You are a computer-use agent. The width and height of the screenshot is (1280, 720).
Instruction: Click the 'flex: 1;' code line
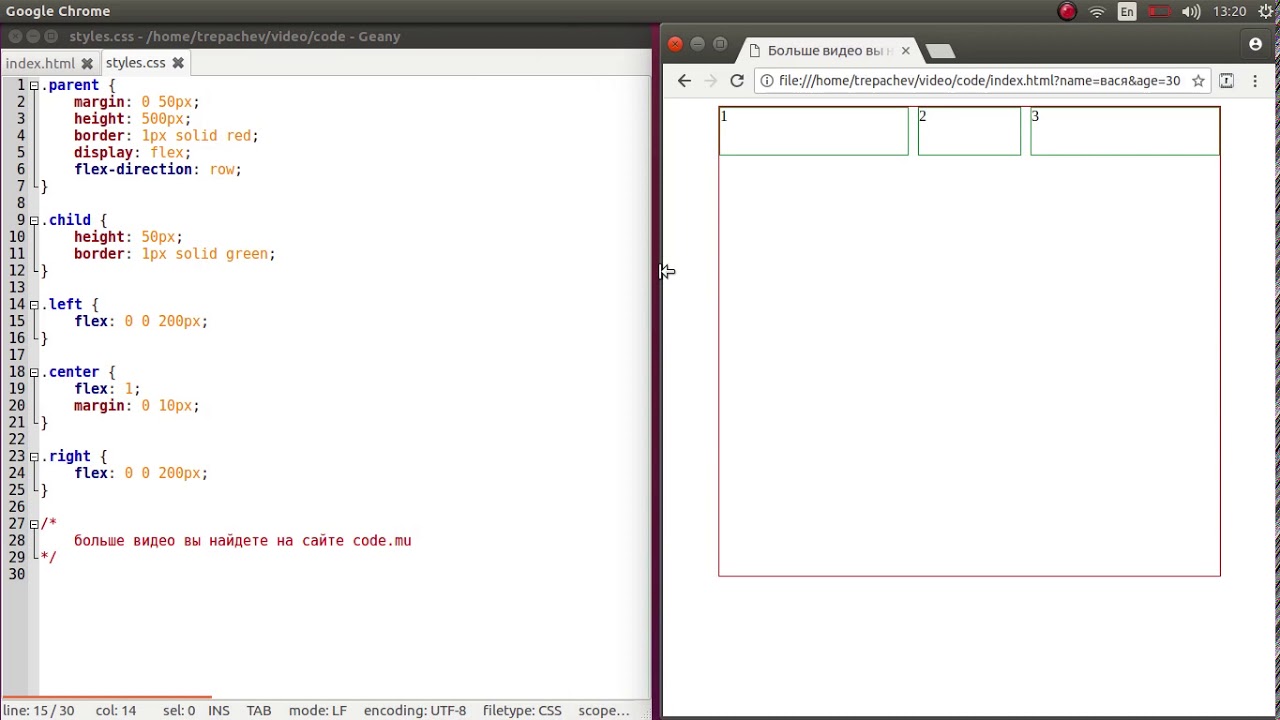click(x=107, y=389)
